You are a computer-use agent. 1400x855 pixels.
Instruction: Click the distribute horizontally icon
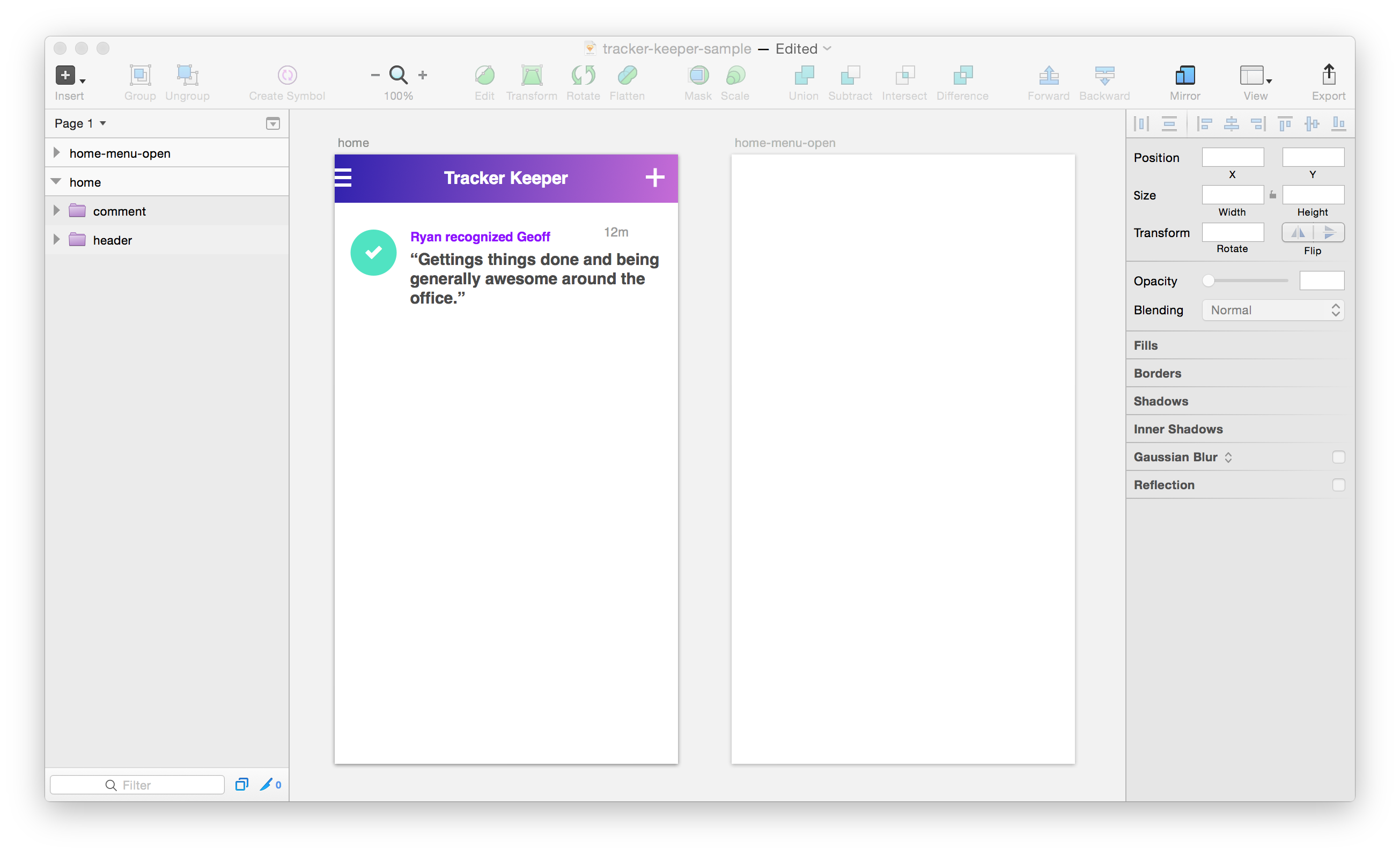pos(1141,123)
